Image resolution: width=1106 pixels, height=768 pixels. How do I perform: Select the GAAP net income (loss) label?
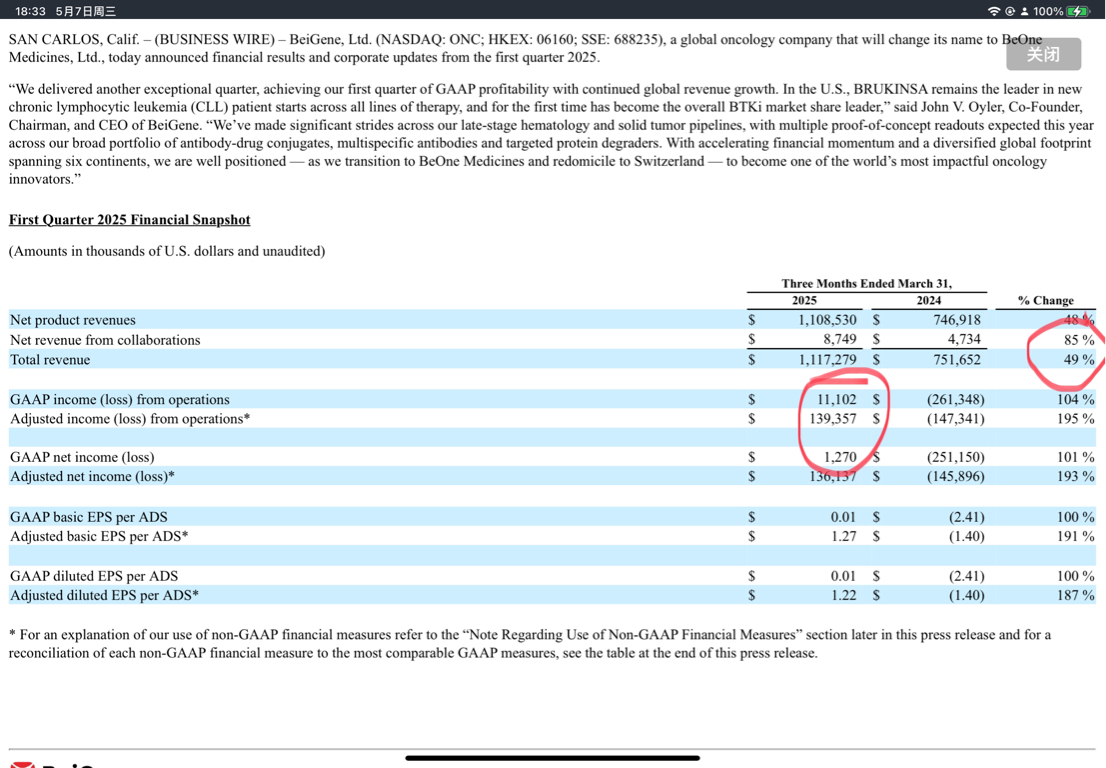pos(82,457)
